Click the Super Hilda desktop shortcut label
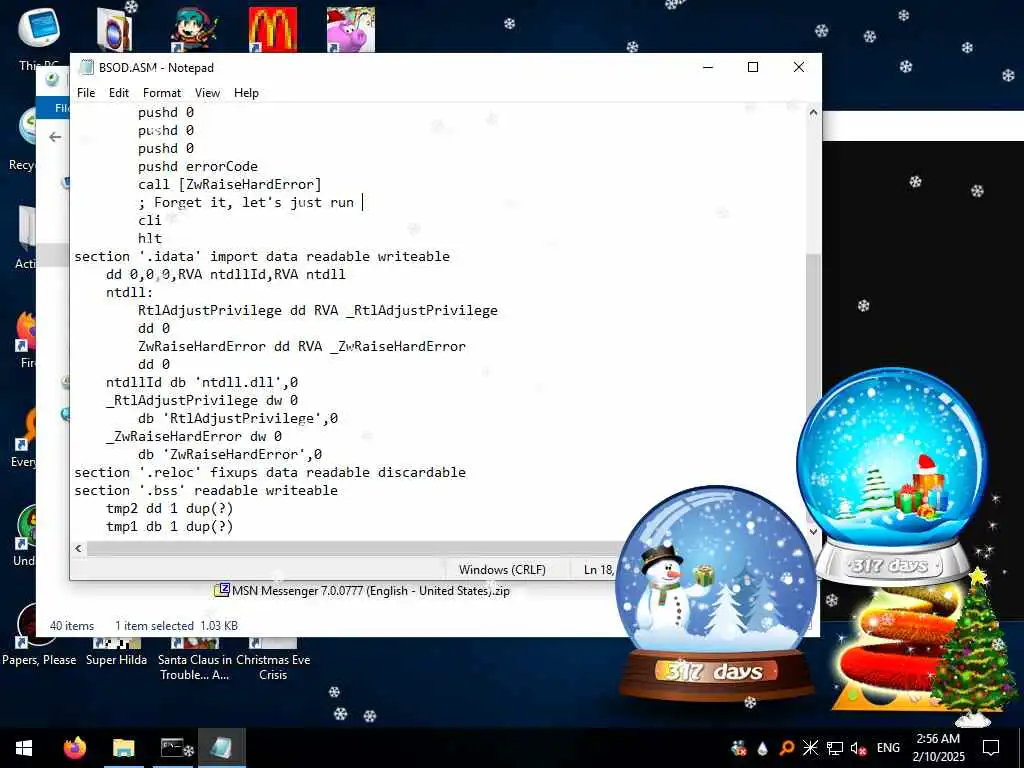The height and width of the screenshot is (768, 1024). point(116,660)
